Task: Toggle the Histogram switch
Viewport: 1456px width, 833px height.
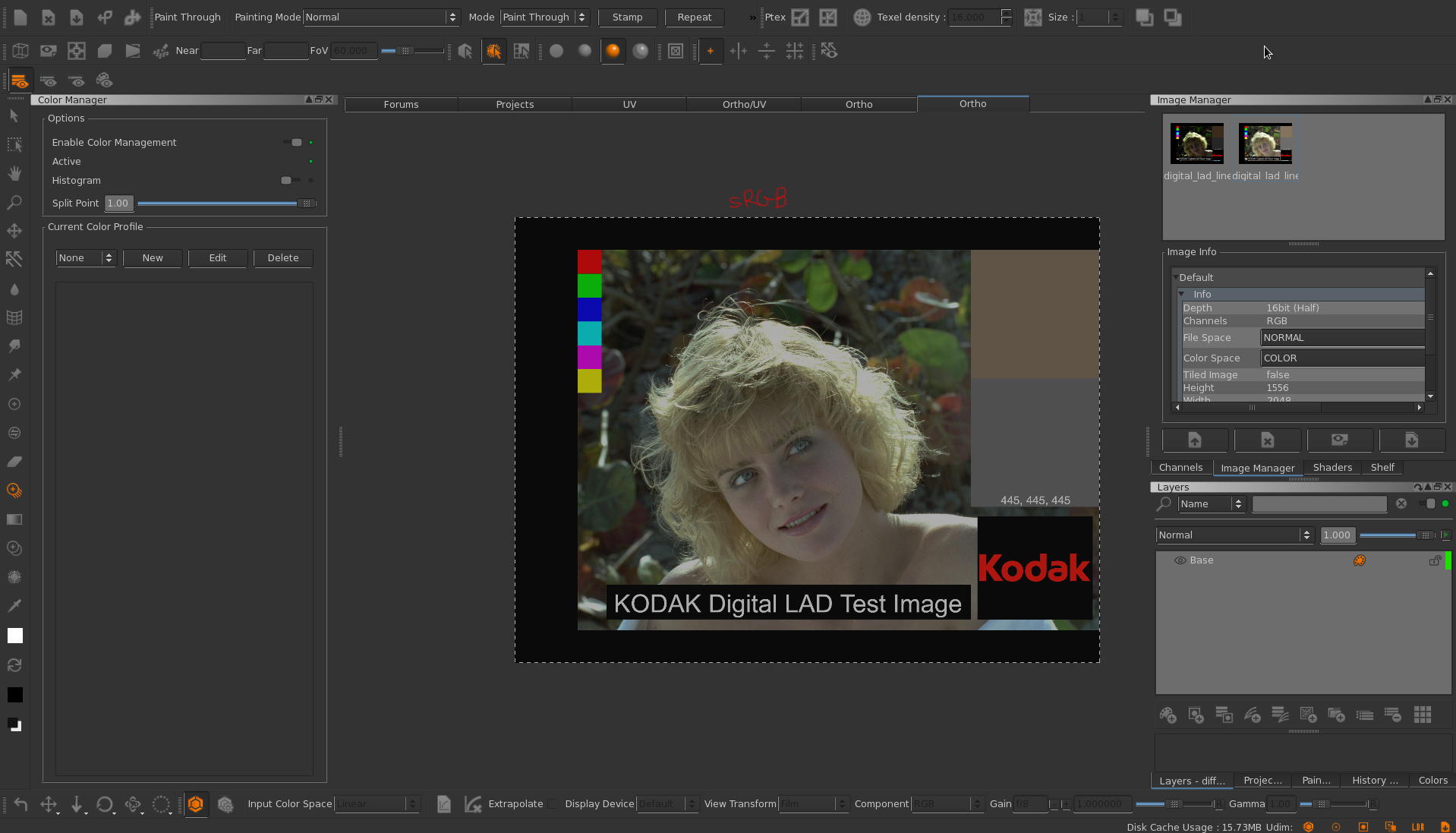Action: pyautogui.click(x=290, y=180)
